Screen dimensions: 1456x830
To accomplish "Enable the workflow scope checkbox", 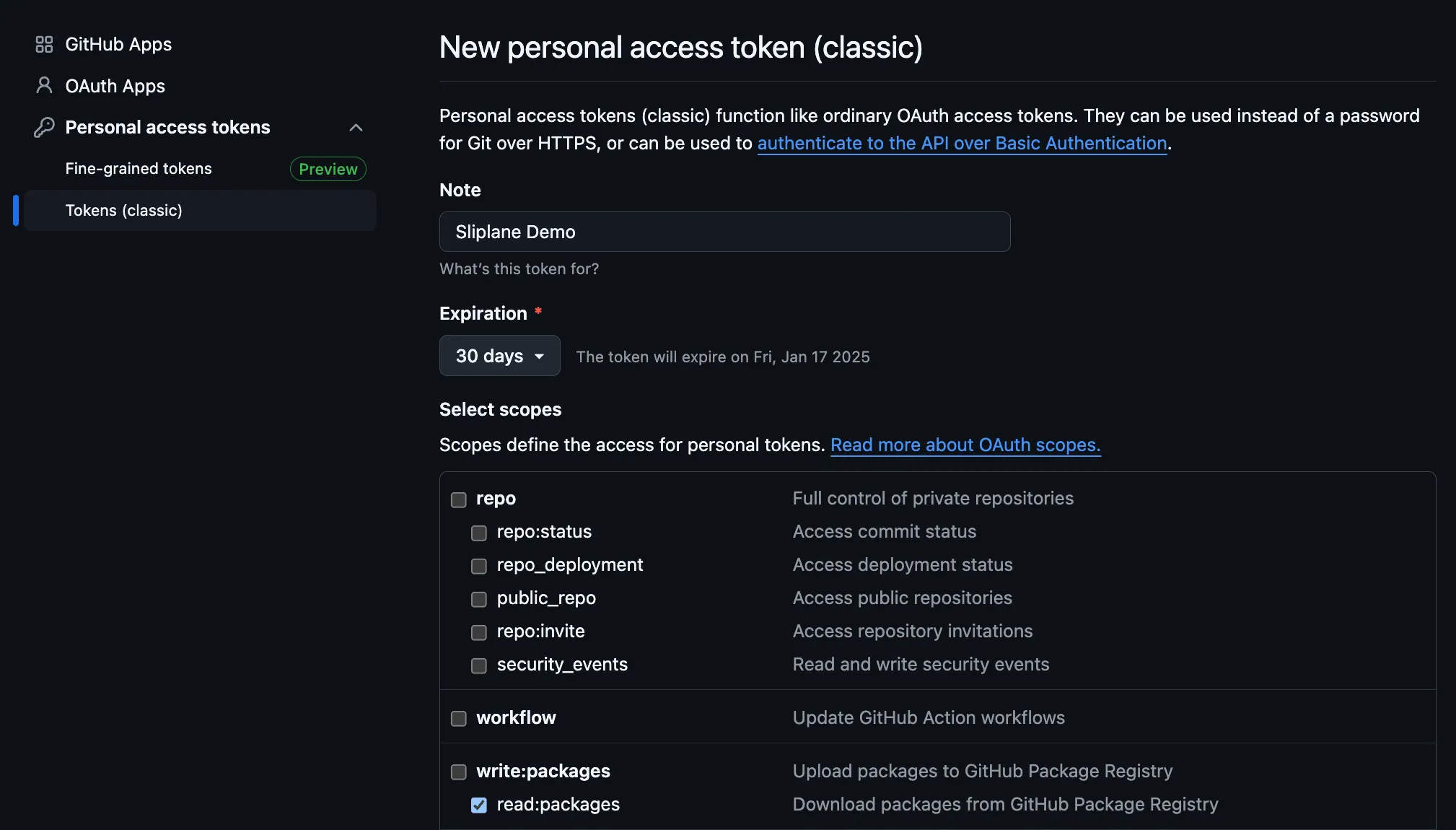I will tap(459, 719).
